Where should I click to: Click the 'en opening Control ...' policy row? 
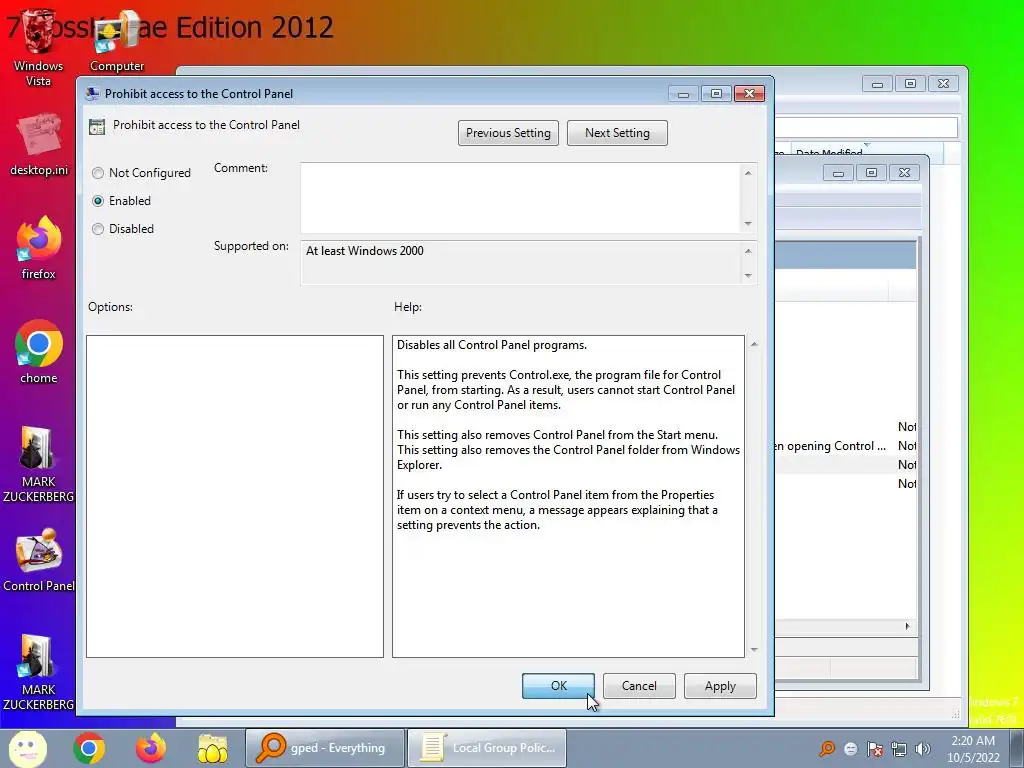click(846, 446)
